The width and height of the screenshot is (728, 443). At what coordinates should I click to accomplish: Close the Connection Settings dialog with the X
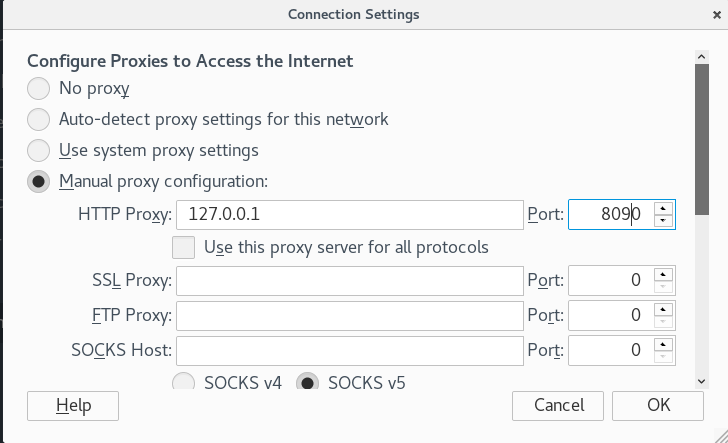[x=716, y=15]
